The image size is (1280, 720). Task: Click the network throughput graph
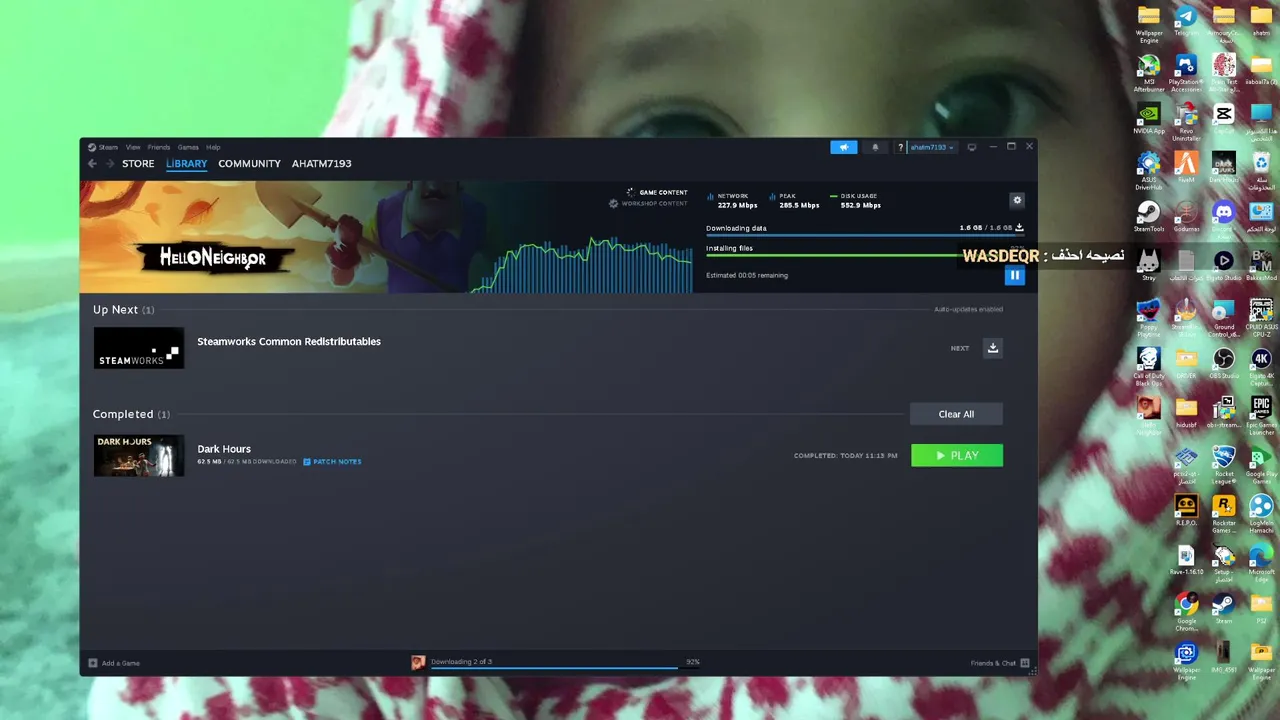582,264
